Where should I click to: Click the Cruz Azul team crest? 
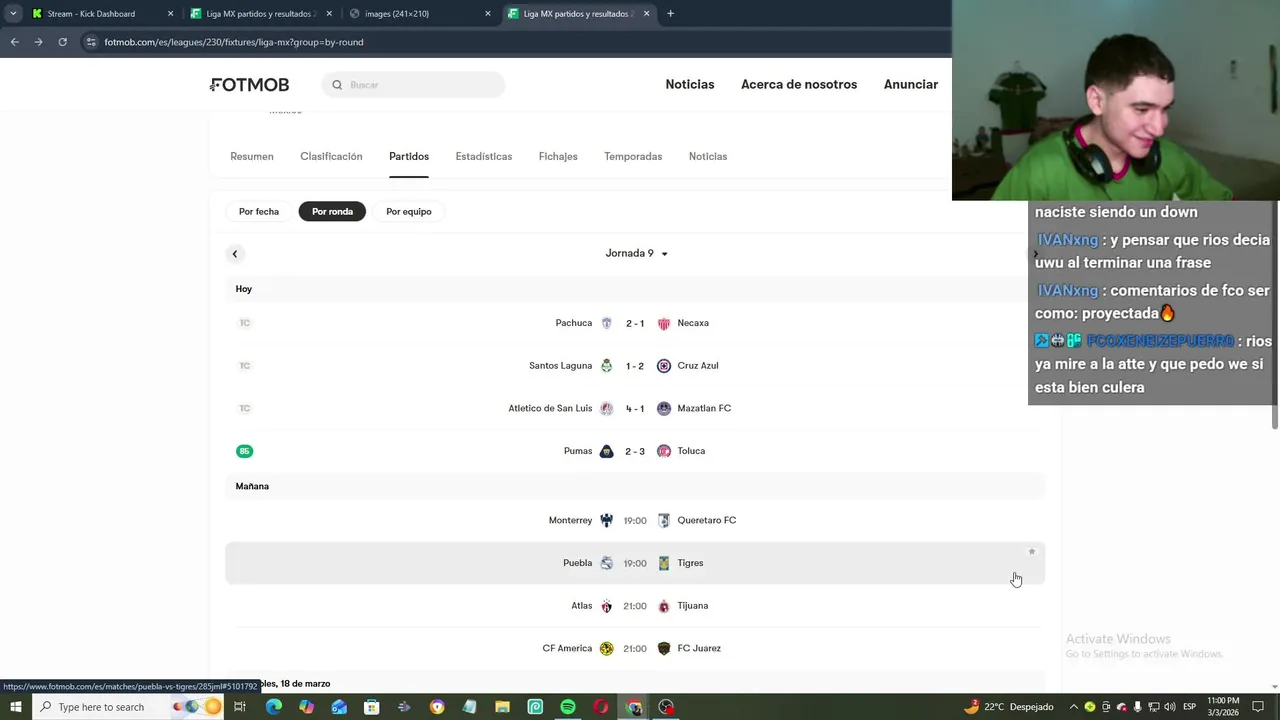[664, 366]
